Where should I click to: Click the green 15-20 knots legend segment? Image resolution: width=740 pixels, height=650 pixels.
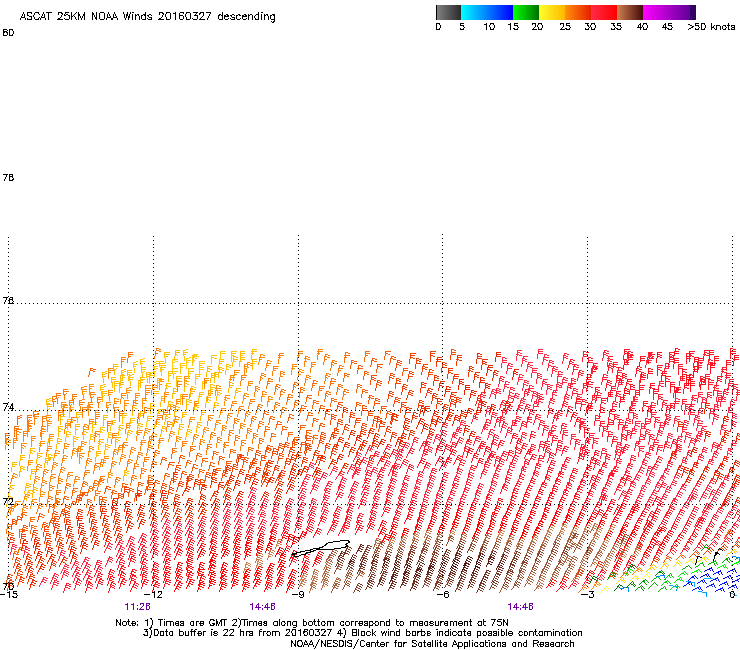point(526,12)
